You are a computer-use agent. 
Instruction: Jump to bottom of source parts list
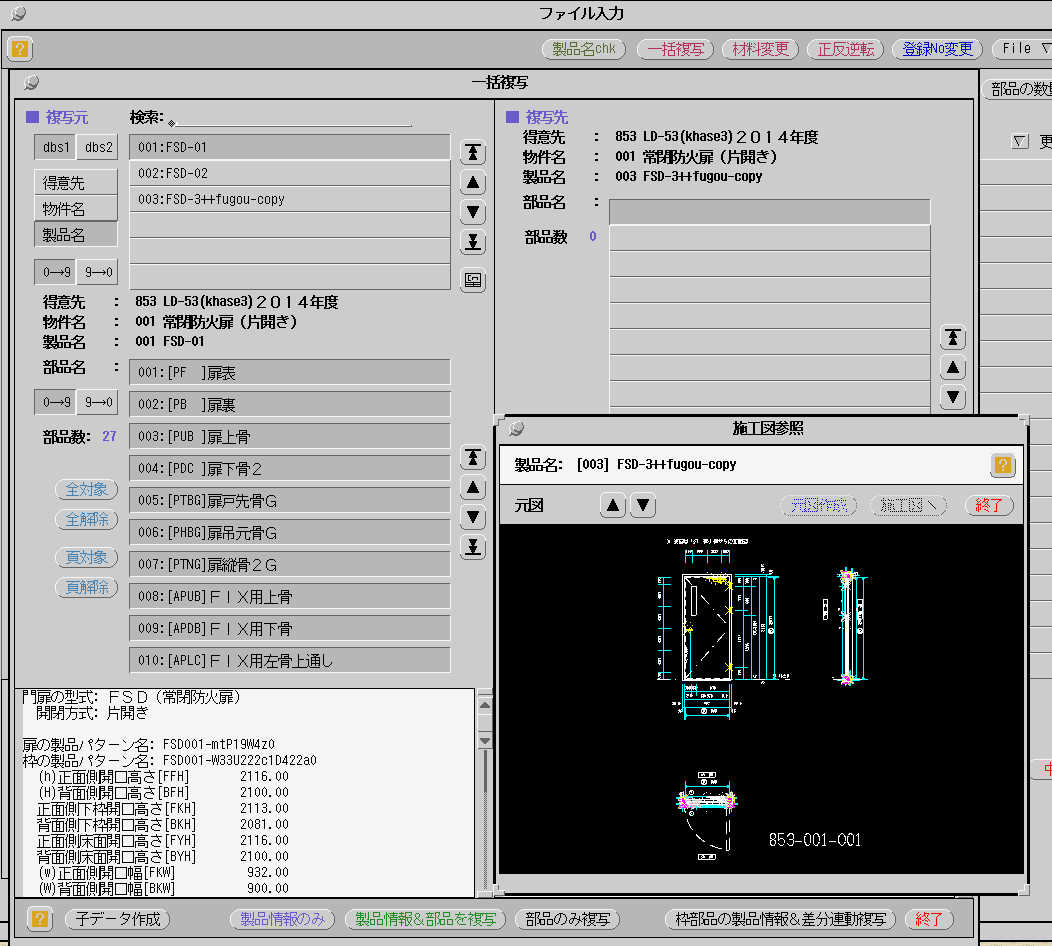[473, 547]
